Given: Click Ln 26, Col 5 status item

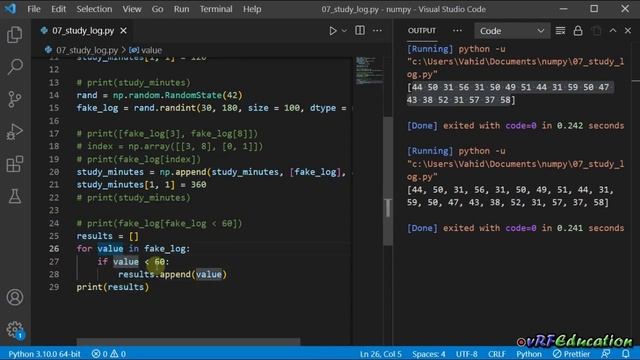Looking at the screenshot, I should (x=380, y=354).
